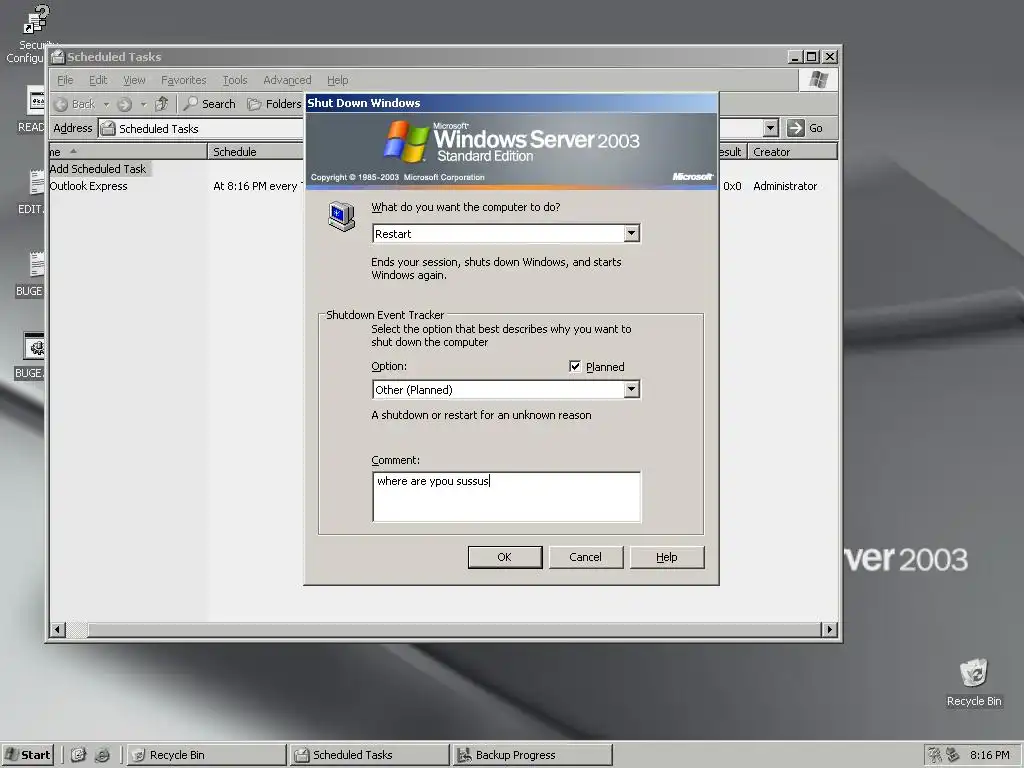Open Help in Shut Down dialog
Viewport: 1024px width, 768px height.
[x=667, y=557]
